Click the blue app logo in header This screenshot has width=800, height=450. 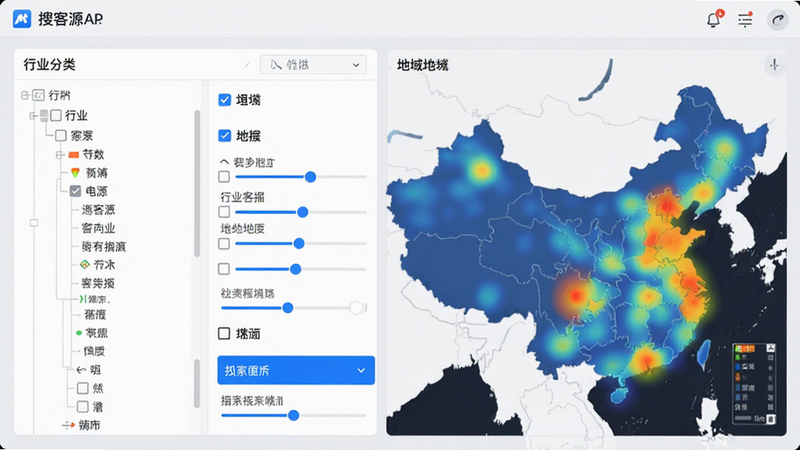click(x=22, y=19)
